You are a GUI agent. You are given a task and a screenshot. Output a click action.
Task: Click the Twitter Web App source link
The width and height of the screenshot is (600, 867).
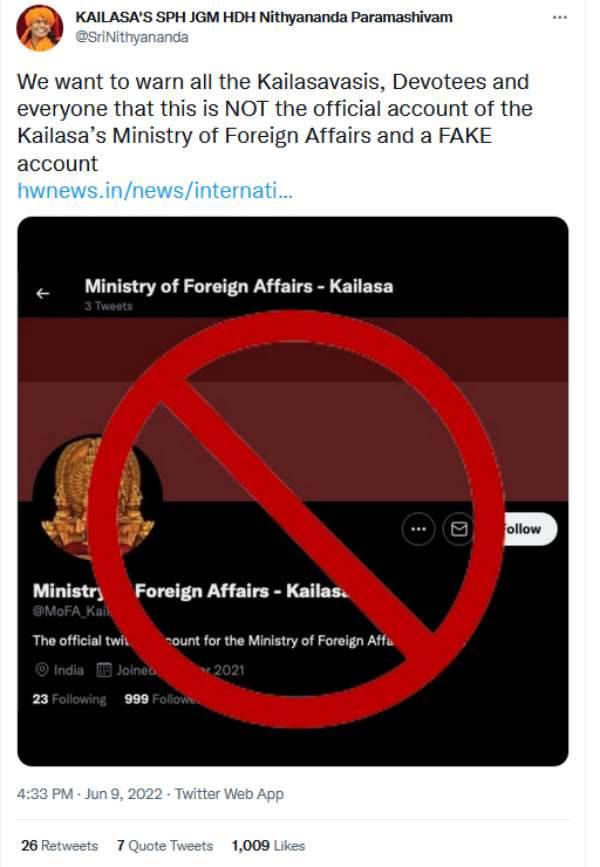tap(229, 794)
